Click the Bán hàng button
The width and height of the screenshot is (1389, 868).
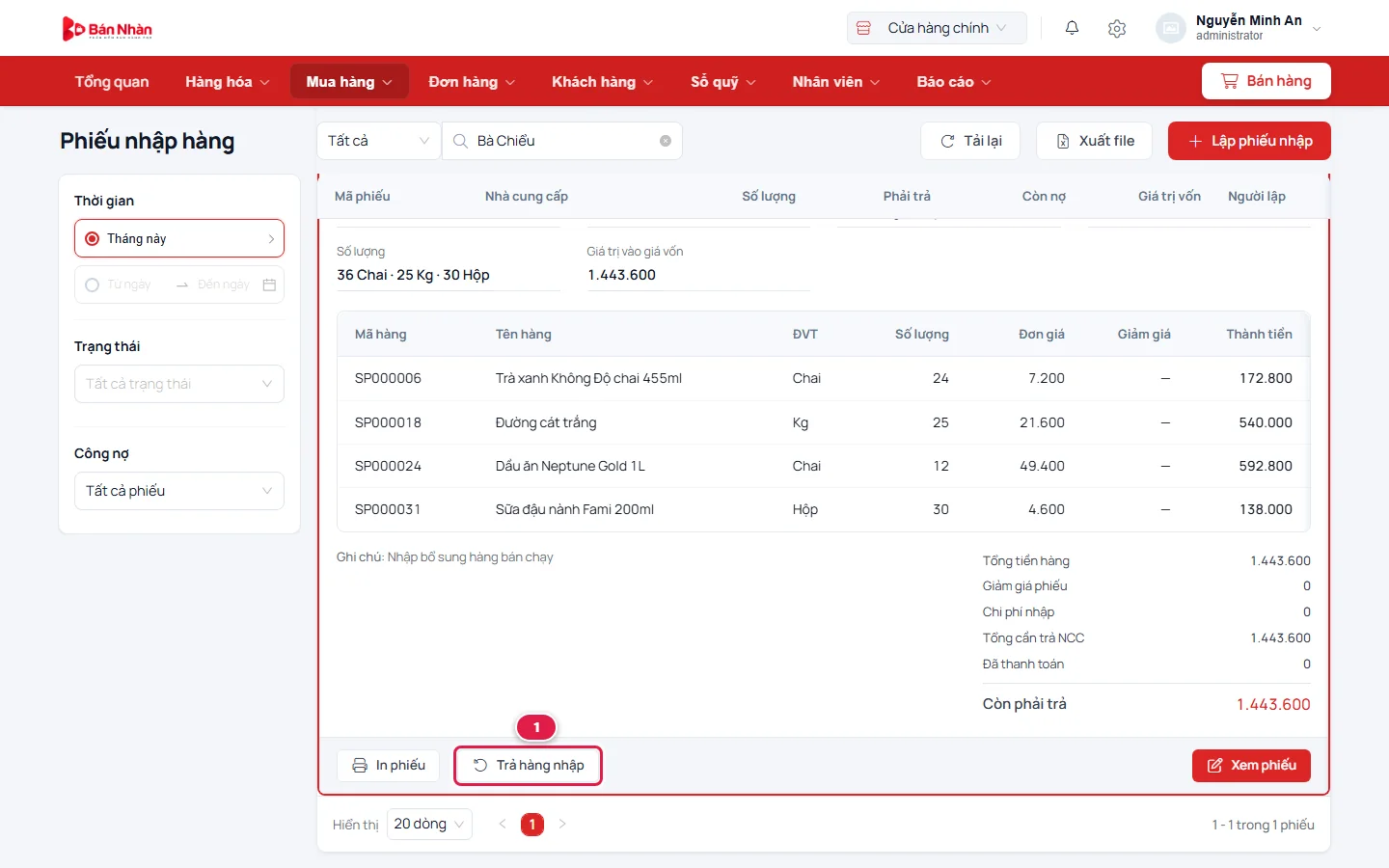[1266, 81]
